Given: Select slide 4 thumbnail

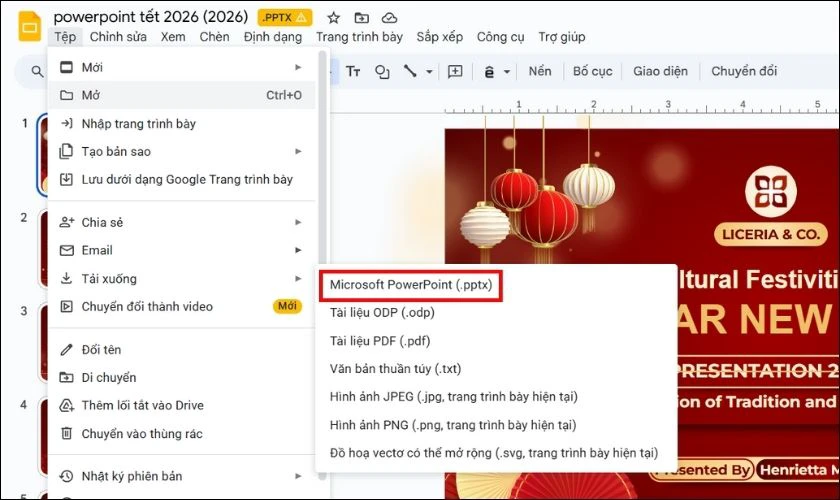Looking at the screenshot, I should tap(43, 437).
